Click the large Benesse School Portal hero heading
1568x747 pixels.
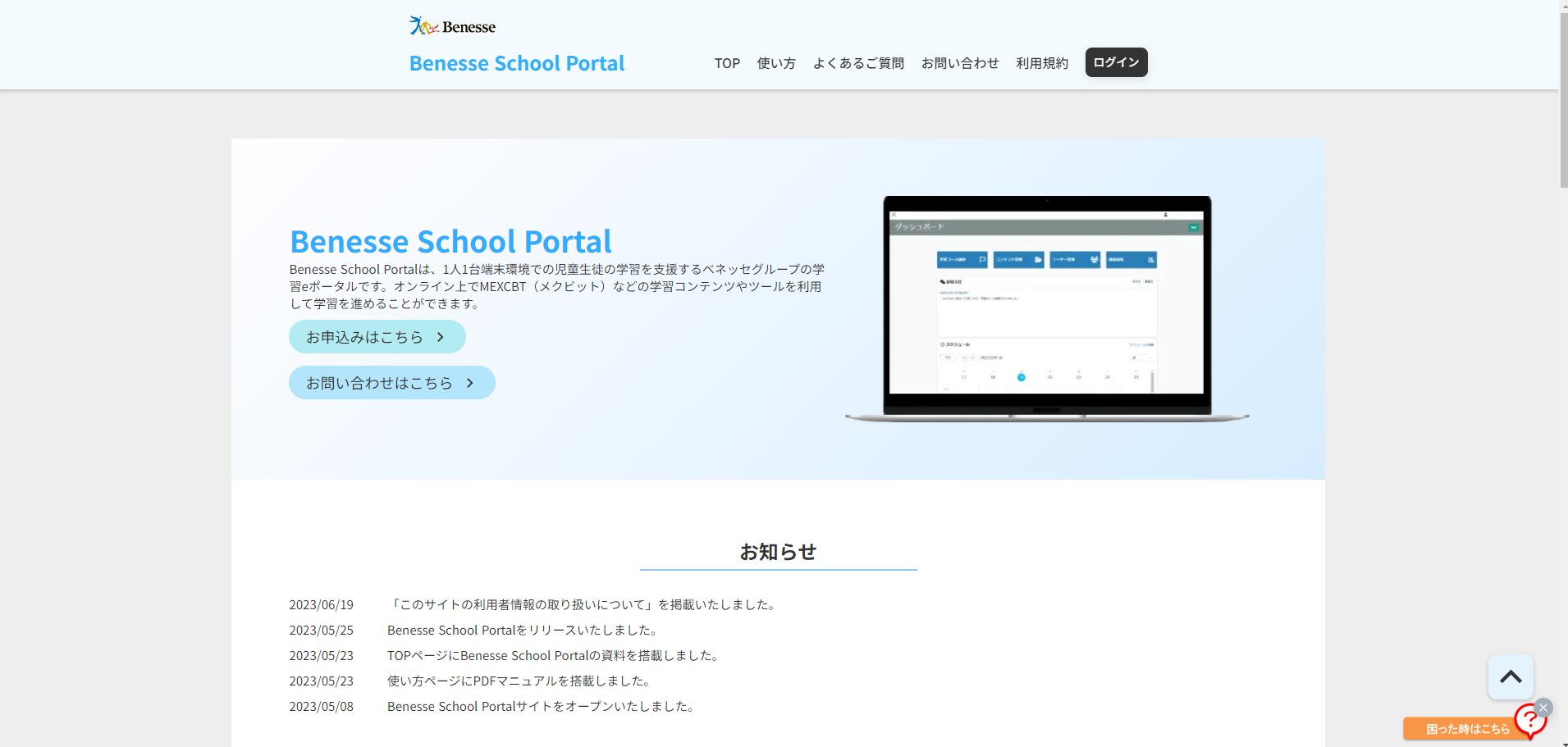tap(450, 242)
